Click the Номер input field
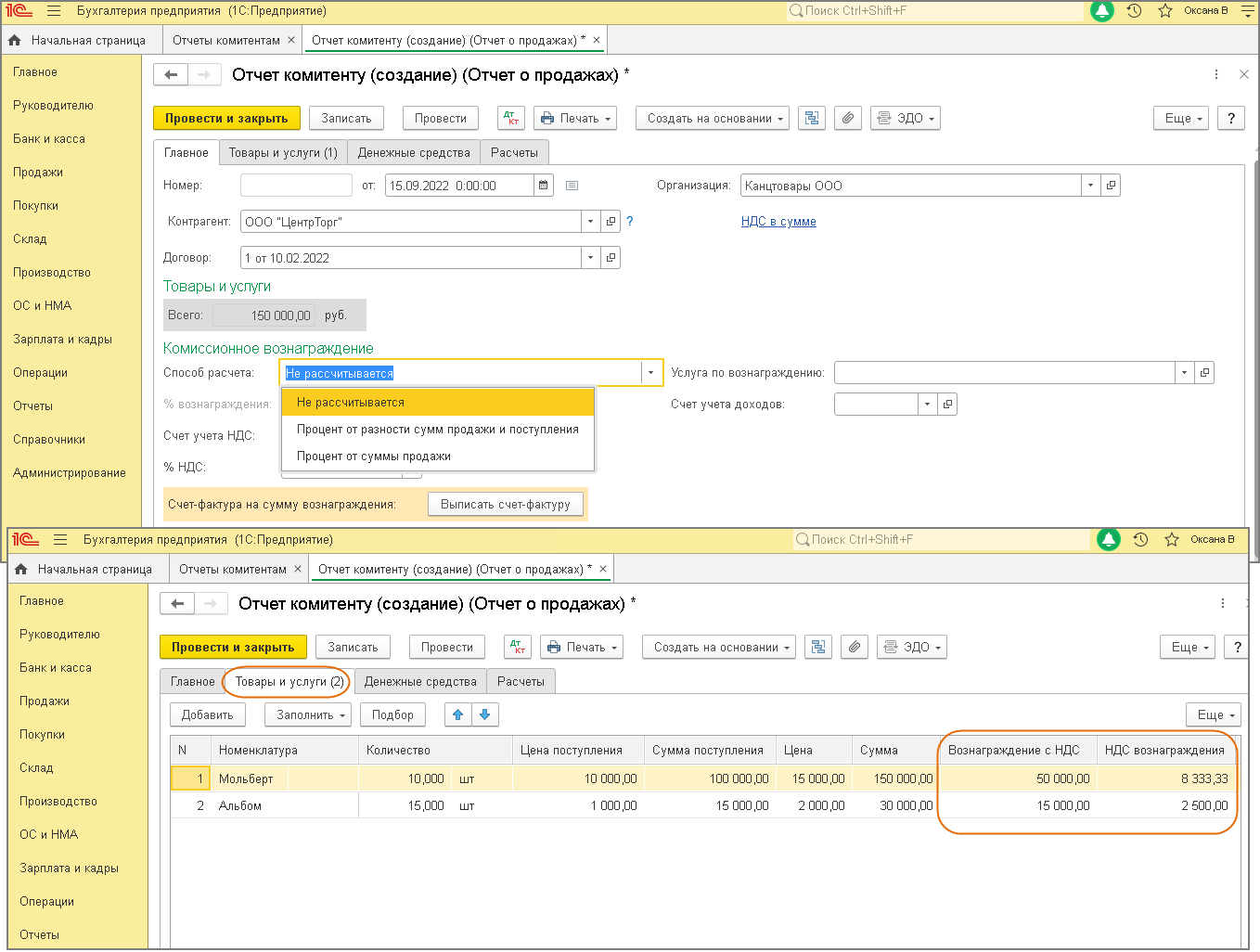This screenshot has width=1260, height=952. tap(296, 186)
